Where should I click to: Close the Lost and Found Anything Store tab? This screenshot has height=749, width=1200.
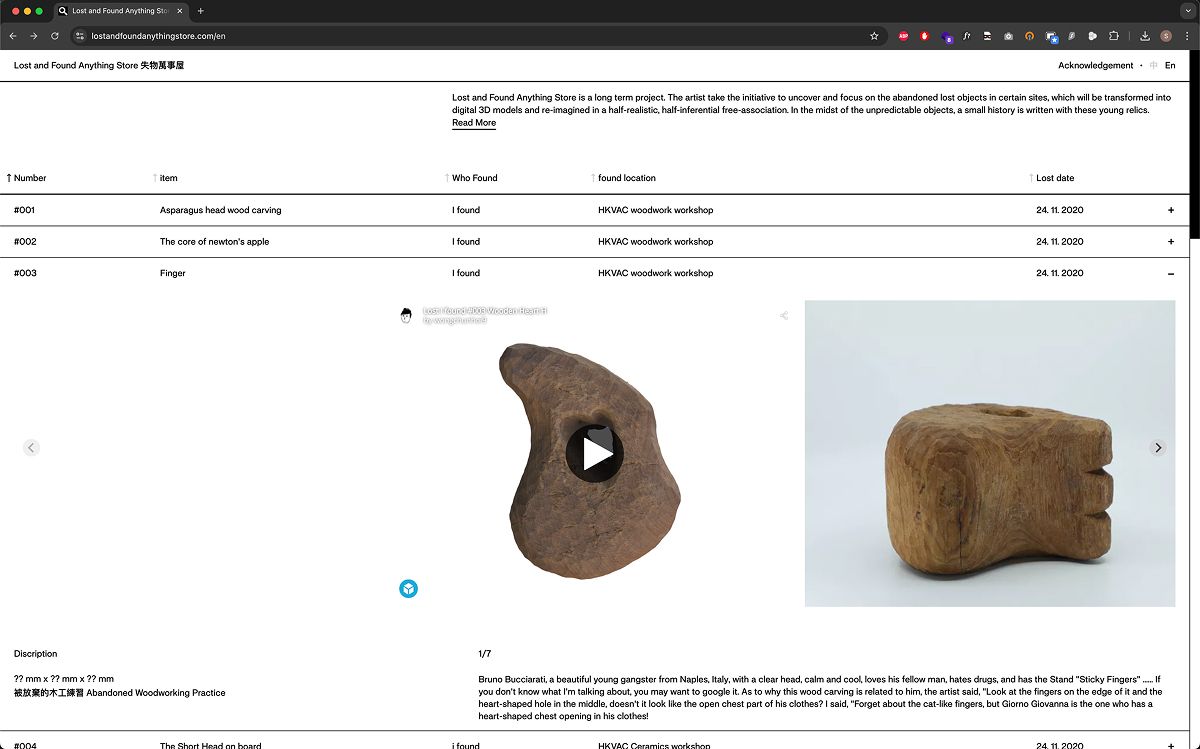point(179,11)
